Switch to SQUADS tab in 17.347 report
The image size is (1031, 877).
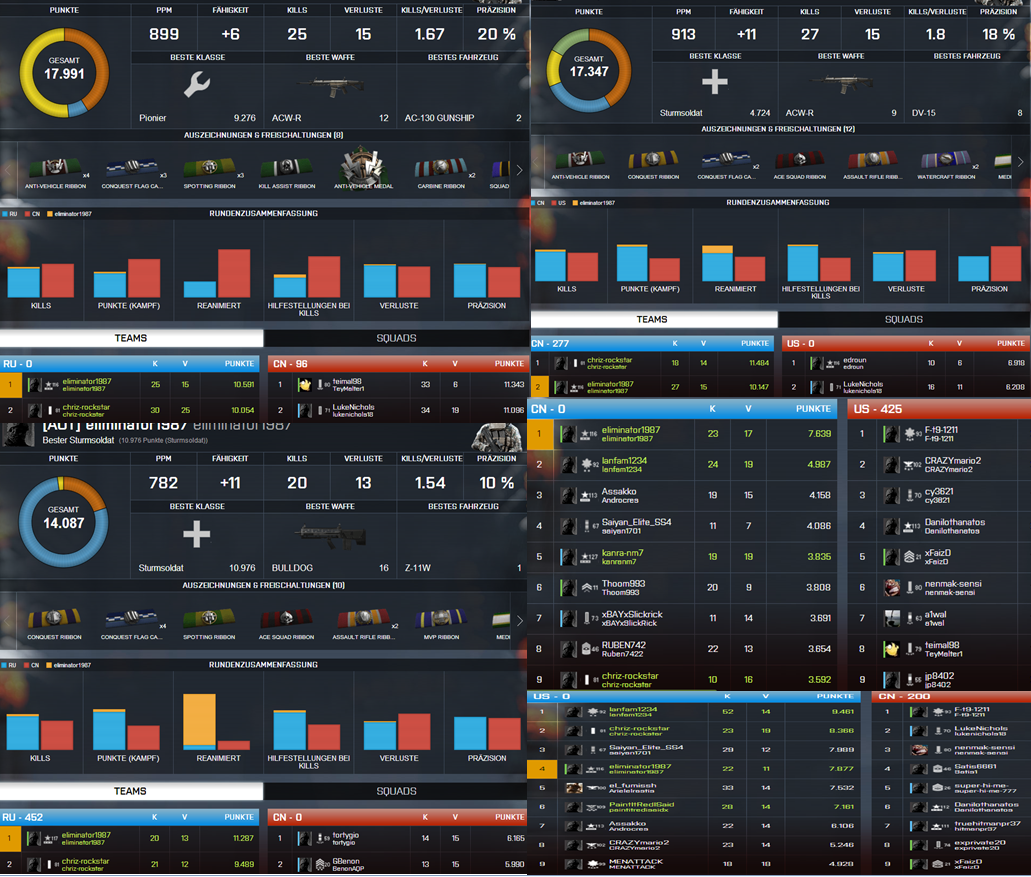tap(904, 320)
